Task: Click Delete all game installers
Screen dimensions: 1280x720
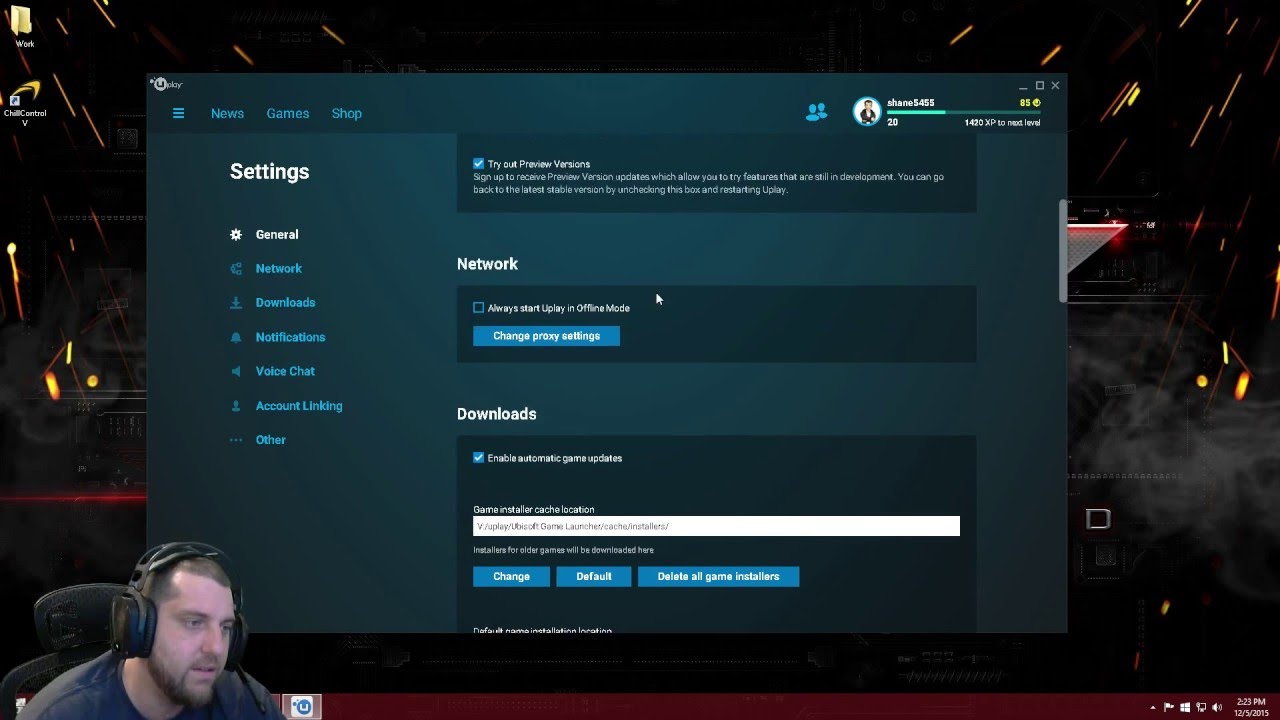Action: coord(718,577)
